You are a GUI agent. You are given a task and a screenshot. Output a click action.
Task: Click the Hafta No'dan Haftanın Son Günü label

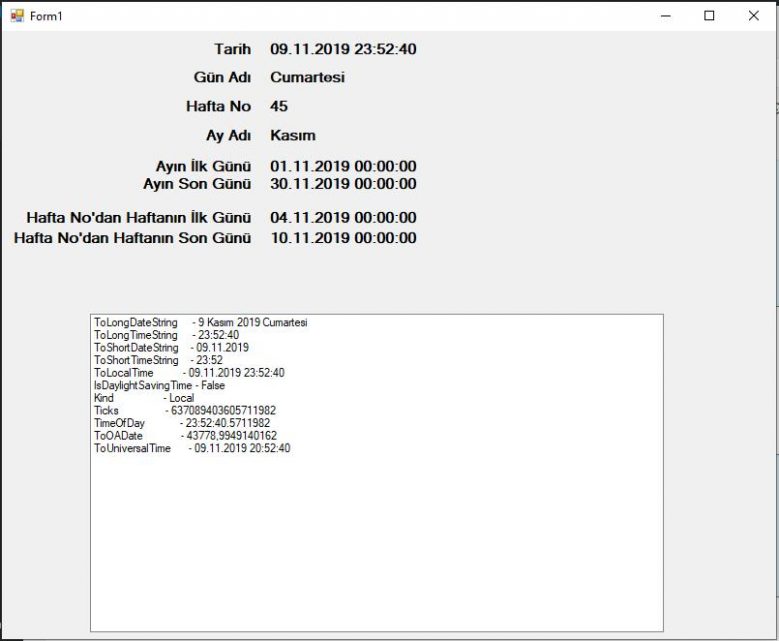pos(132,238)
